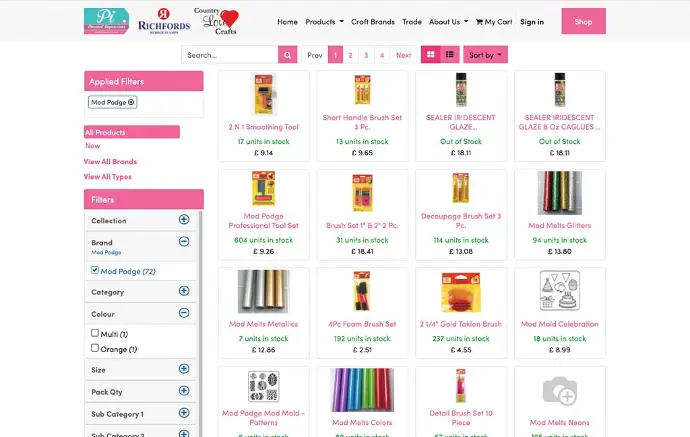Expand the Sub Category 1 filter
The image size is (690, 437).
[x=184, y=413]
